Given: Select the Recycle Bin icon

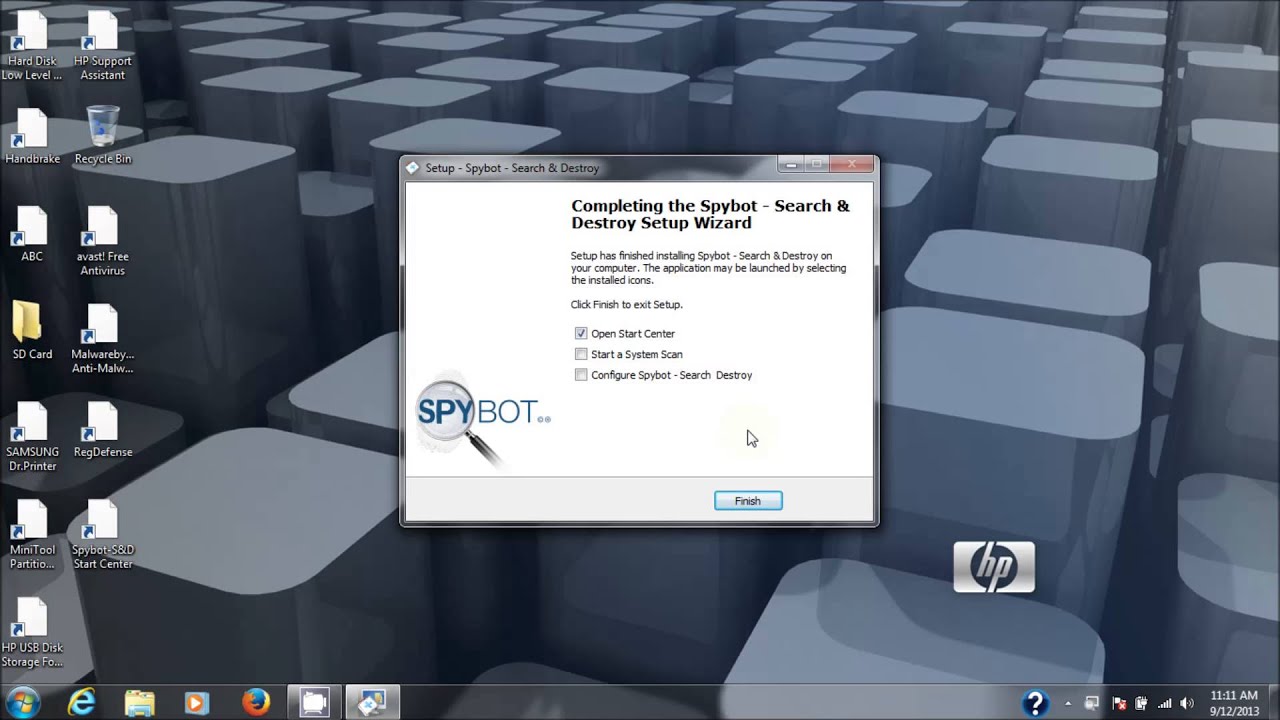Looking at the screenshot, I should click(x=102, y=136).
